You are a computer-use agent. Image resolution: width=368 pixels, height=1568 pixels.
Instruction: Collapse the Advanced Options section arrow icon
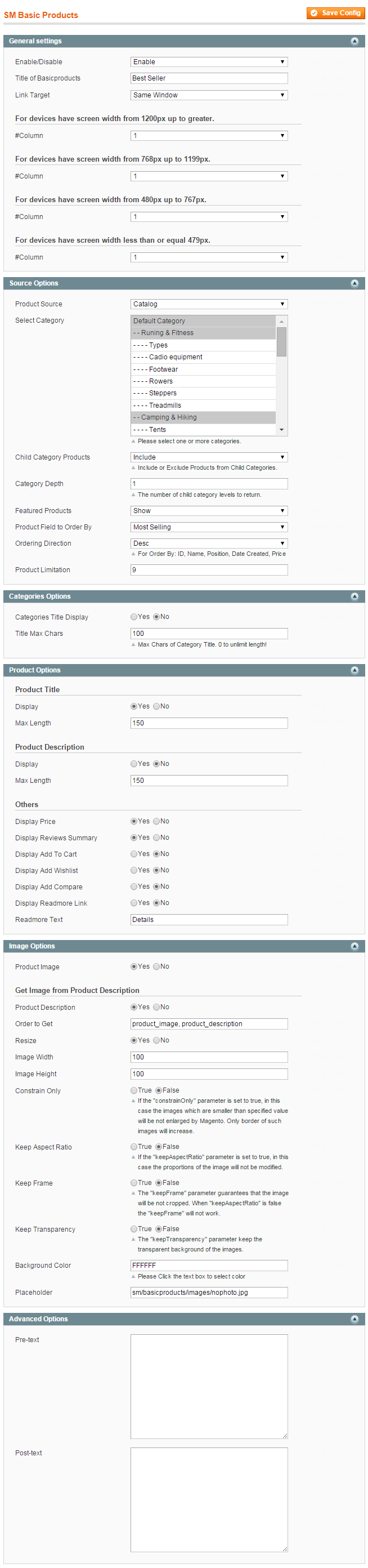tap(354, 1320)
